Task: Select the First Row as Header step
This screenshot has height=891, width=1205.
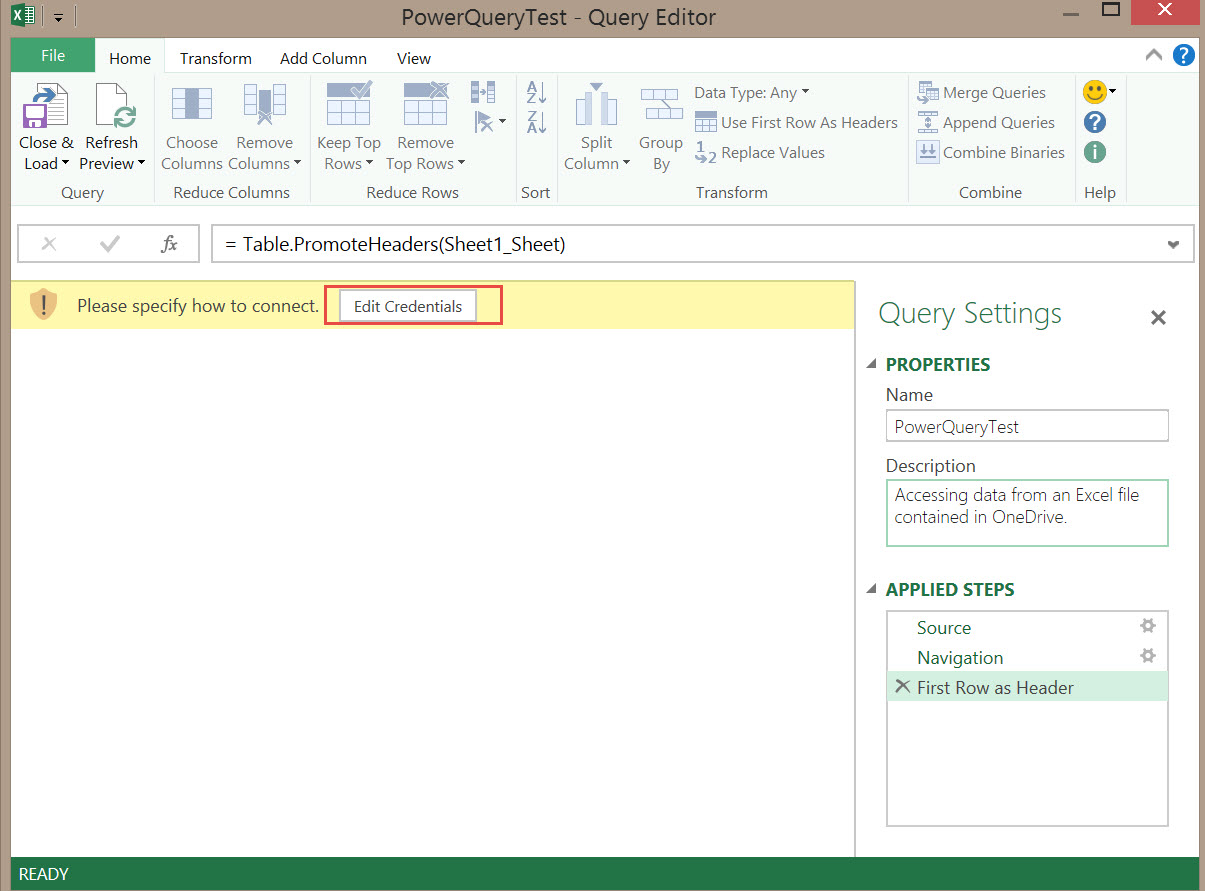Action: [1027, 686]
